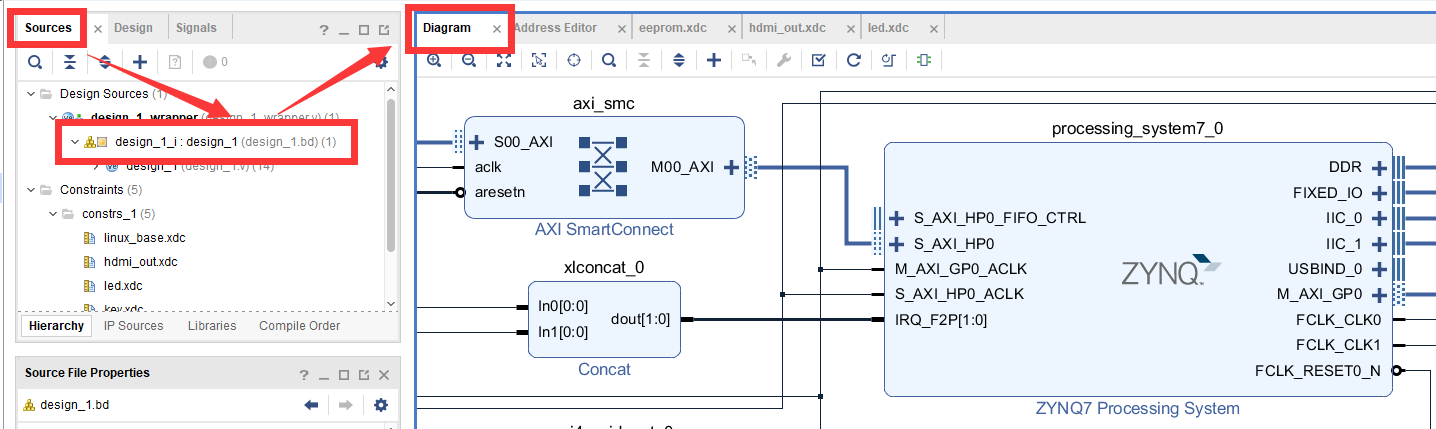Screen dimensions: 1436x429
Task: Collapse the Design Sources tree node
Action: [x=29, y=94]
